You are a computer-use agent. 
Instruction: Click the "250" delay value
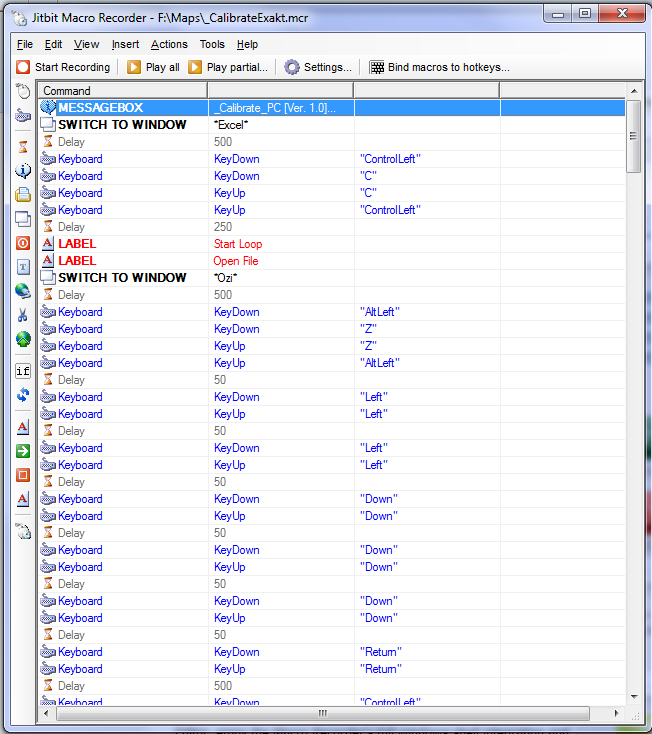223,227
